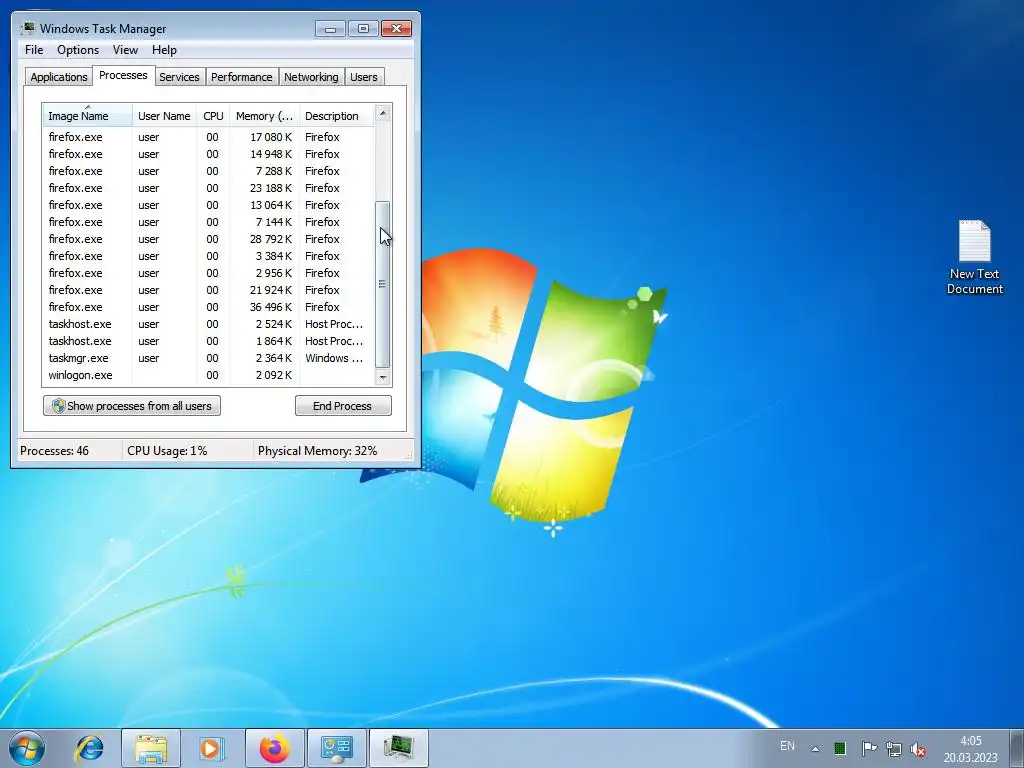Open Windows Media Player from taskbar
1024x768 pixels.
click(212, 748)
